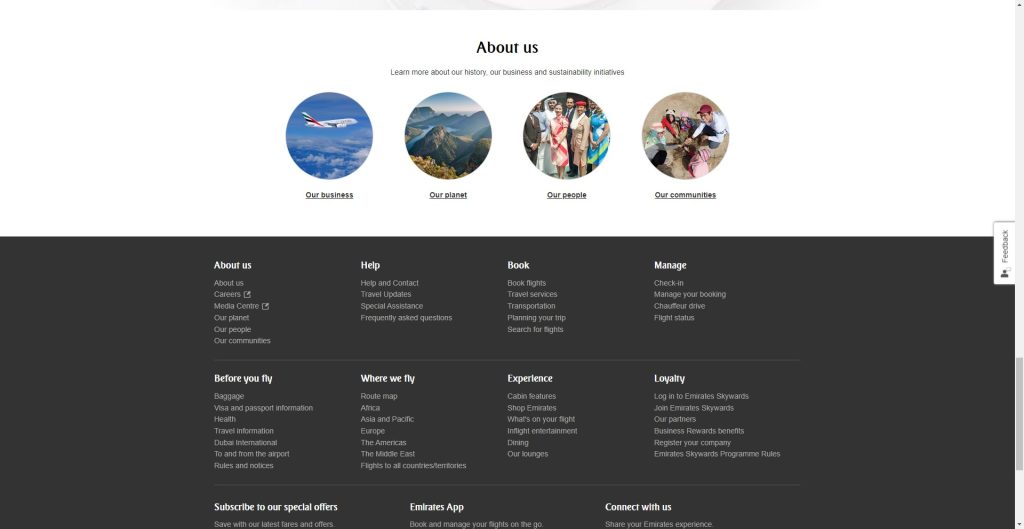Log in to Emirates Skywards
This screenshot has height=529, width=1024.
point(701,397)
